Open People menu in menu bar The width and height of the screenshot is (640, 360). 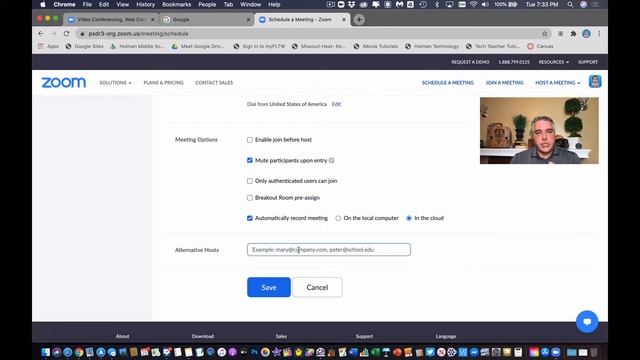point(207,4)
